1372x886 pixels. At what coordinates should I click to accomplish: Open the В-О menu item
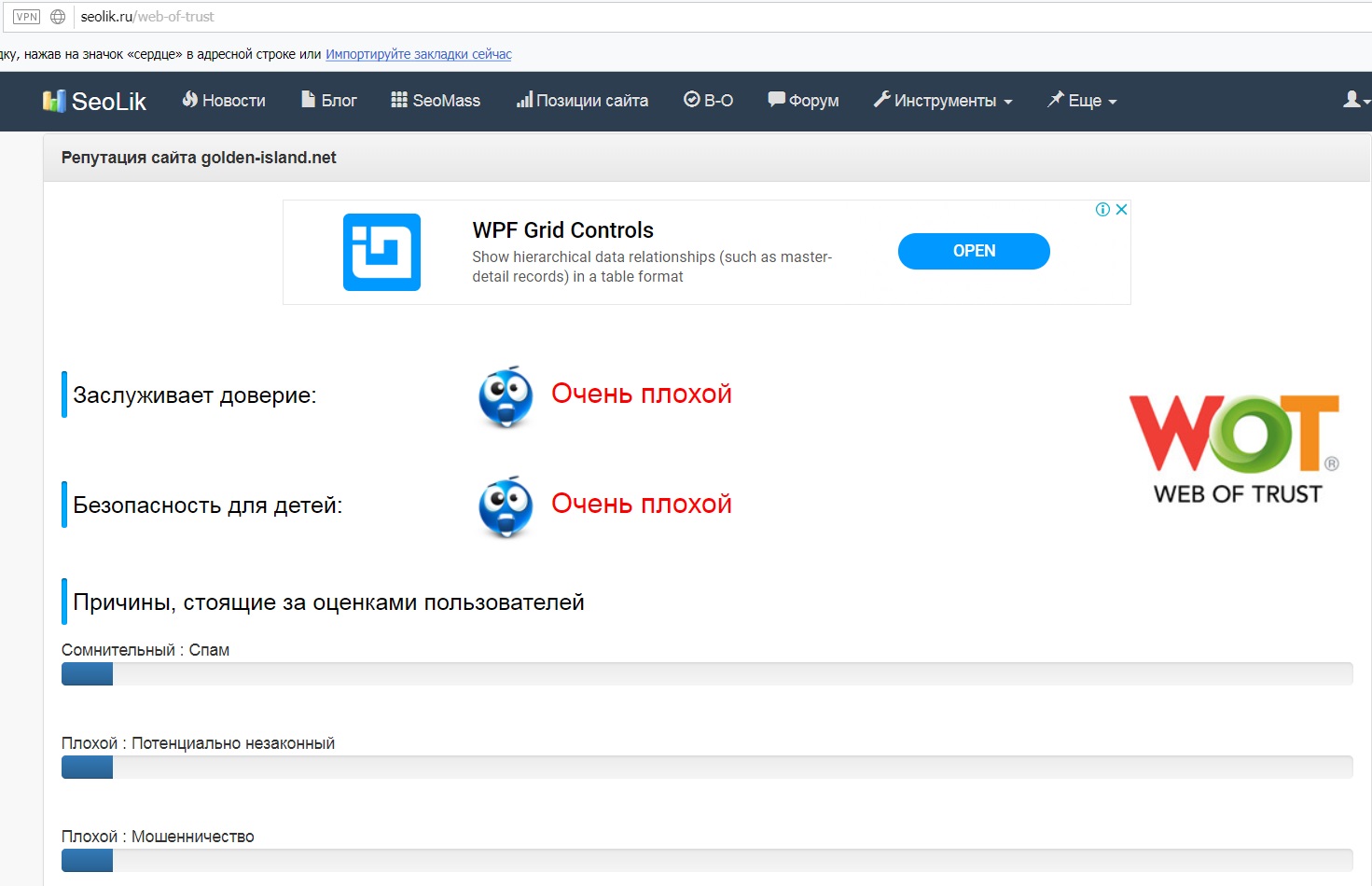click(709, 101)
